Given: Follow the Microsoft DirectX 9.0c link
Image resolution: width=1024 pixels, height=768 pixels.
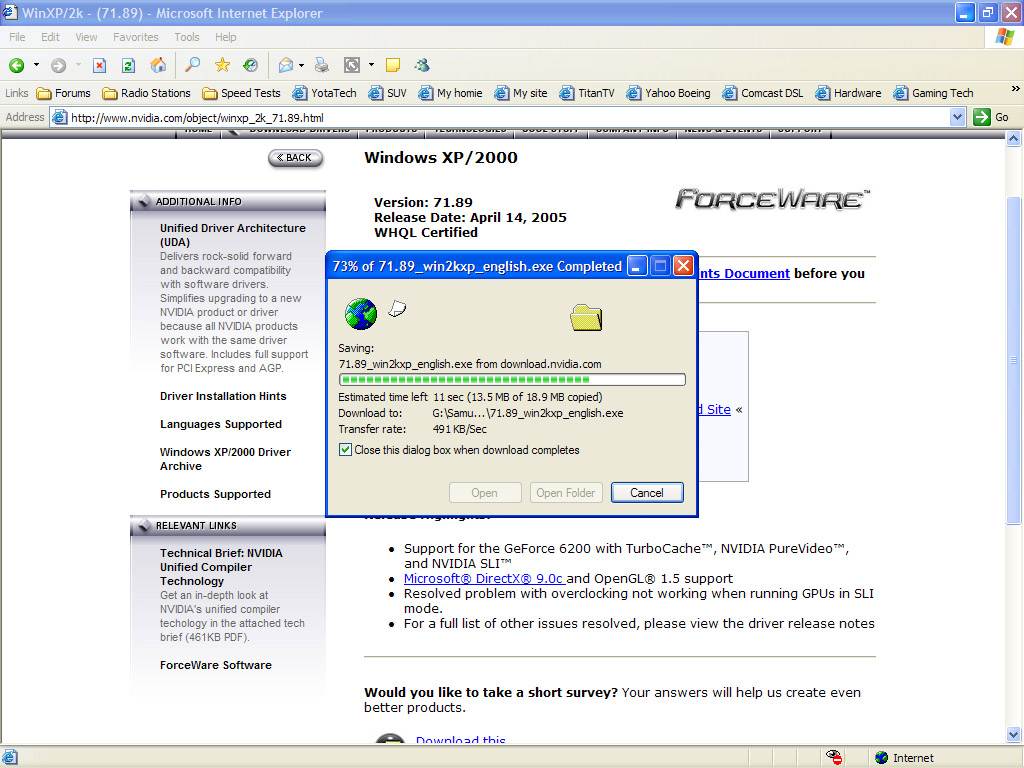Looking at the screenshot, I should pyautogui.click(x=484, y=578).
